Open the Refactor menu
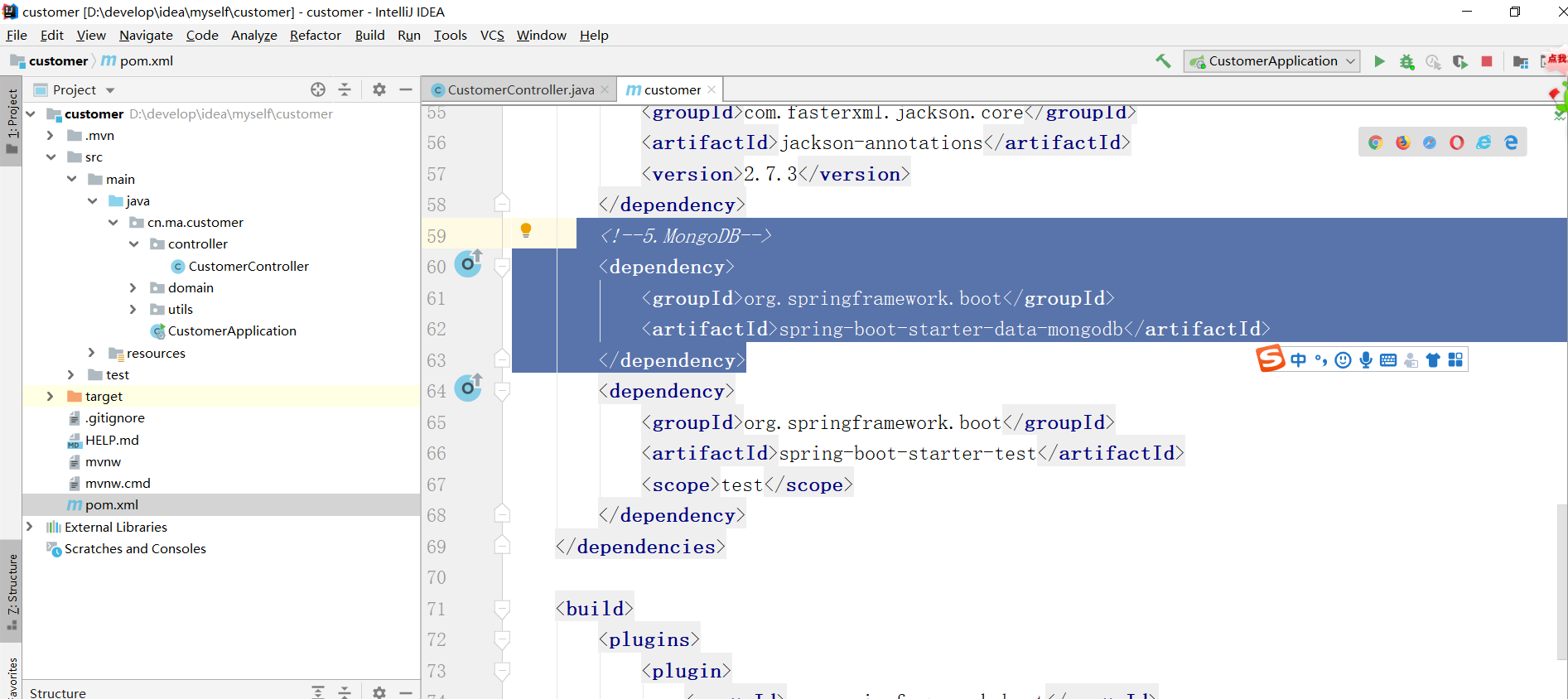This screenshot has width=1568, height=699. point(315,35)
